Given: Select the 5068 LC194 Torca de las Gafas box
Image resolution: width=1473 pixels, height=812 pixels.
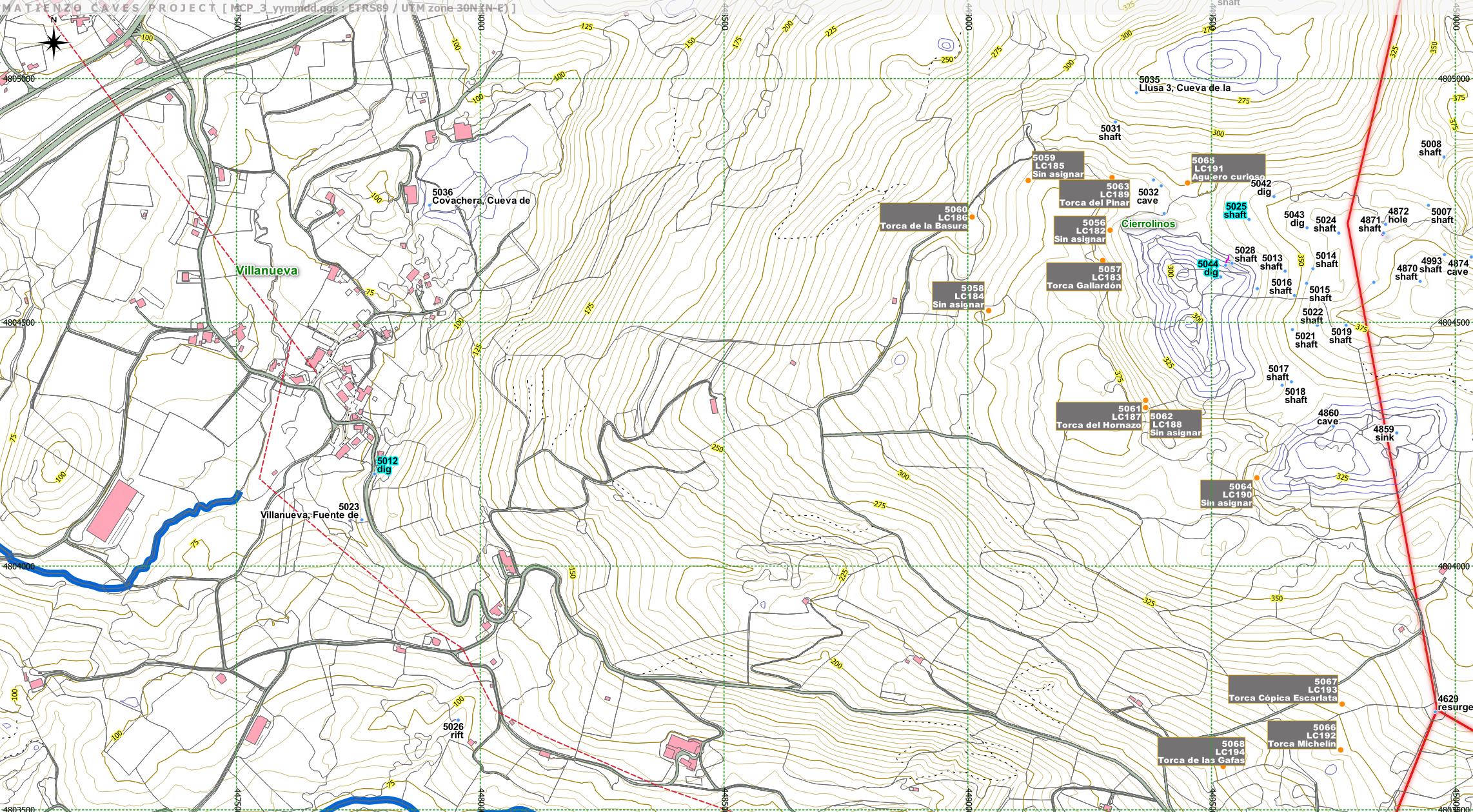Looking at the screenshot, I should (x=1201, y=752).
